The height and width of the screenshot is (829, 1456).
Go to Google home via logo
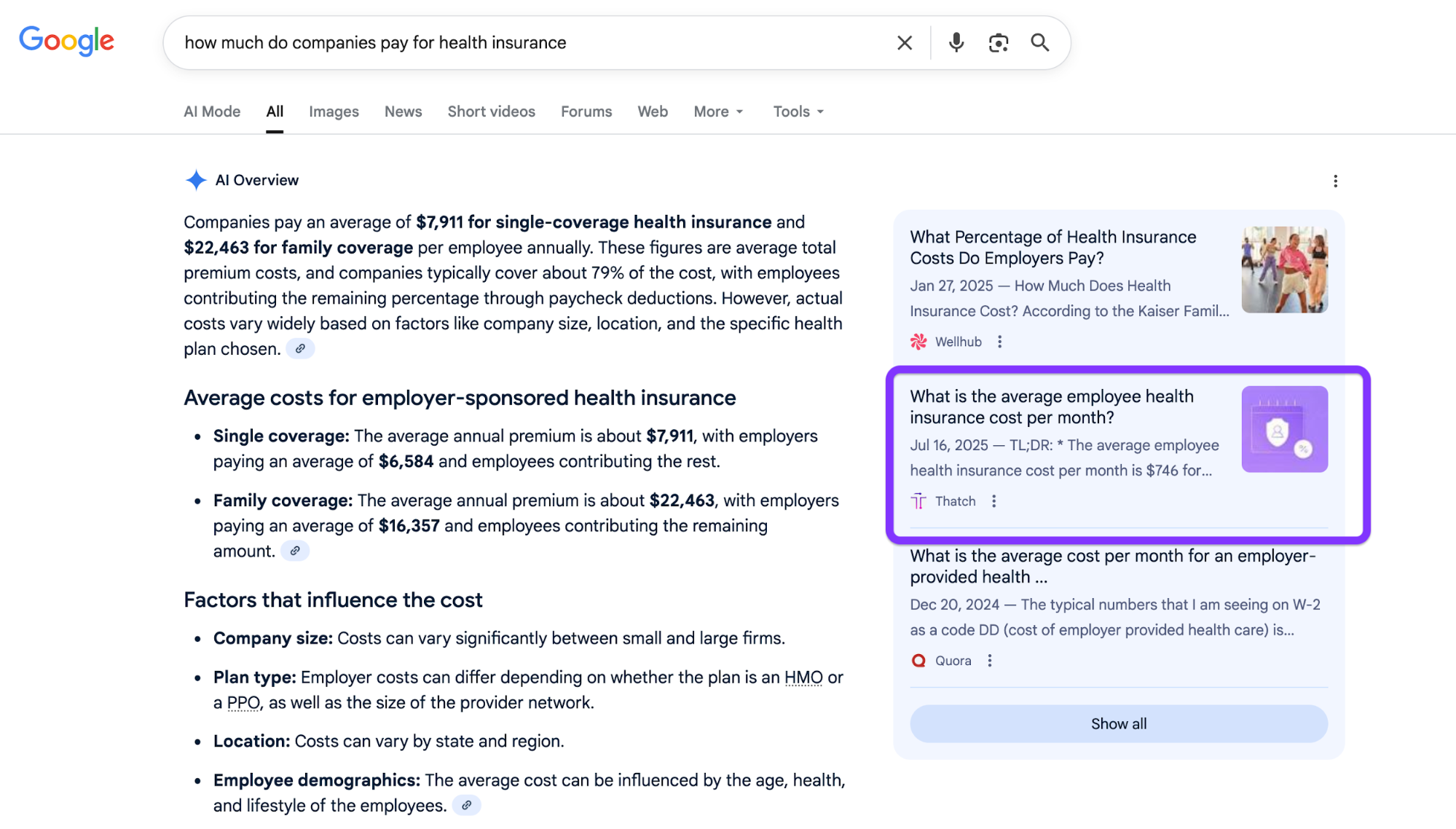click(x=66, y=41)
